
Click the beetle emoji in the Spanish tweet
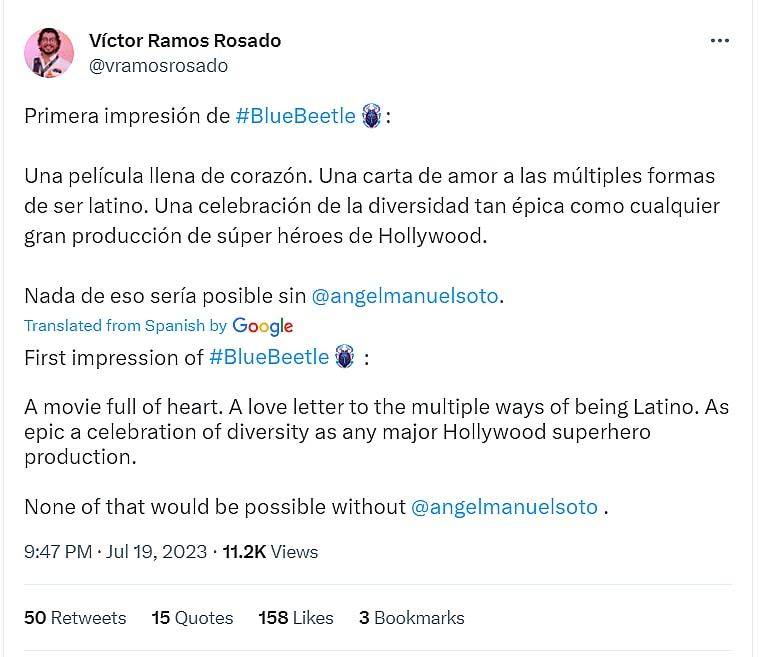tap(372, 116)
